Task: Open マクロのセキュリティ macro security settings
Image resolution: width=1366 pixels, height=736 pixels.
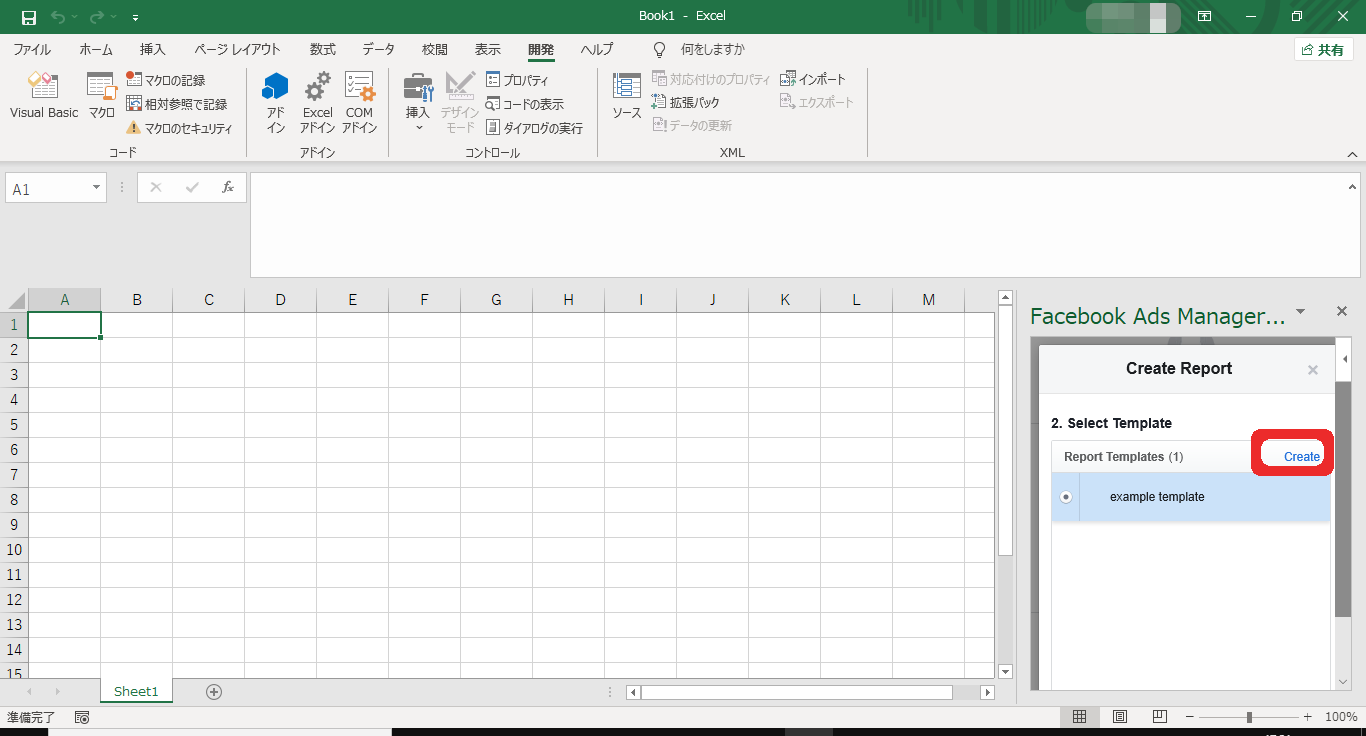Action: tap(178, 128)
